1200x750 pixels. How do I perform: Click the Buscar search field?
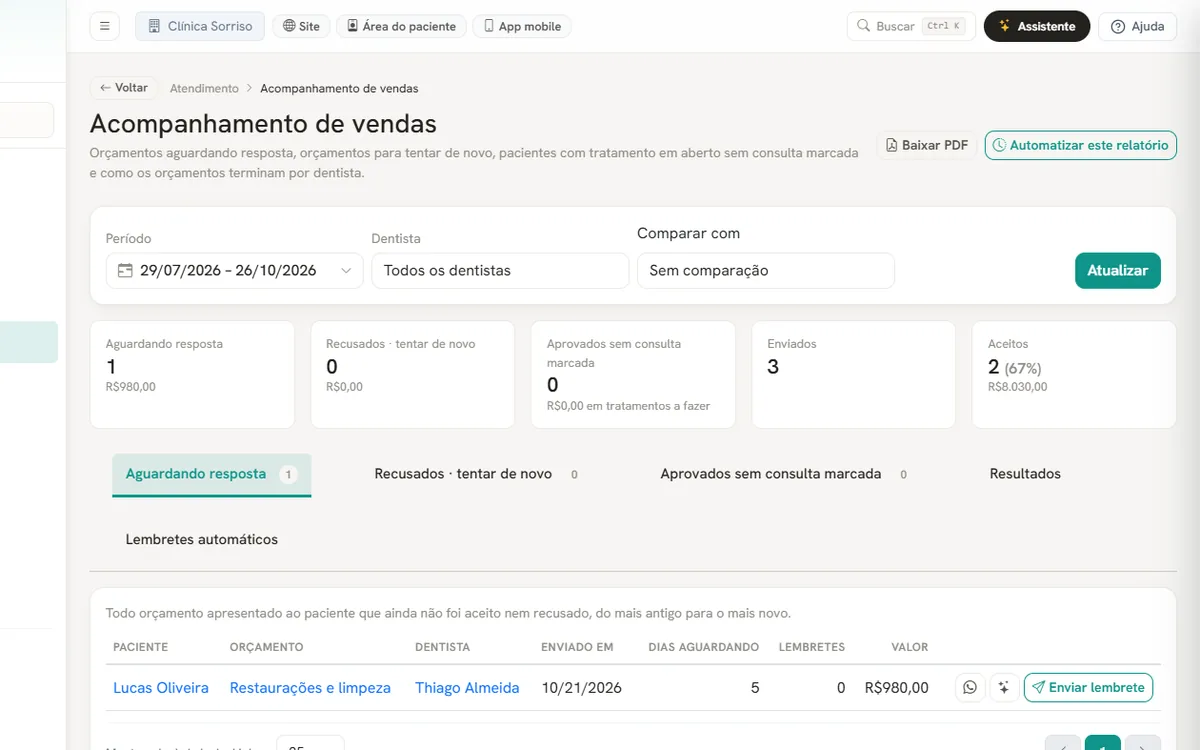tap(911, 26)
